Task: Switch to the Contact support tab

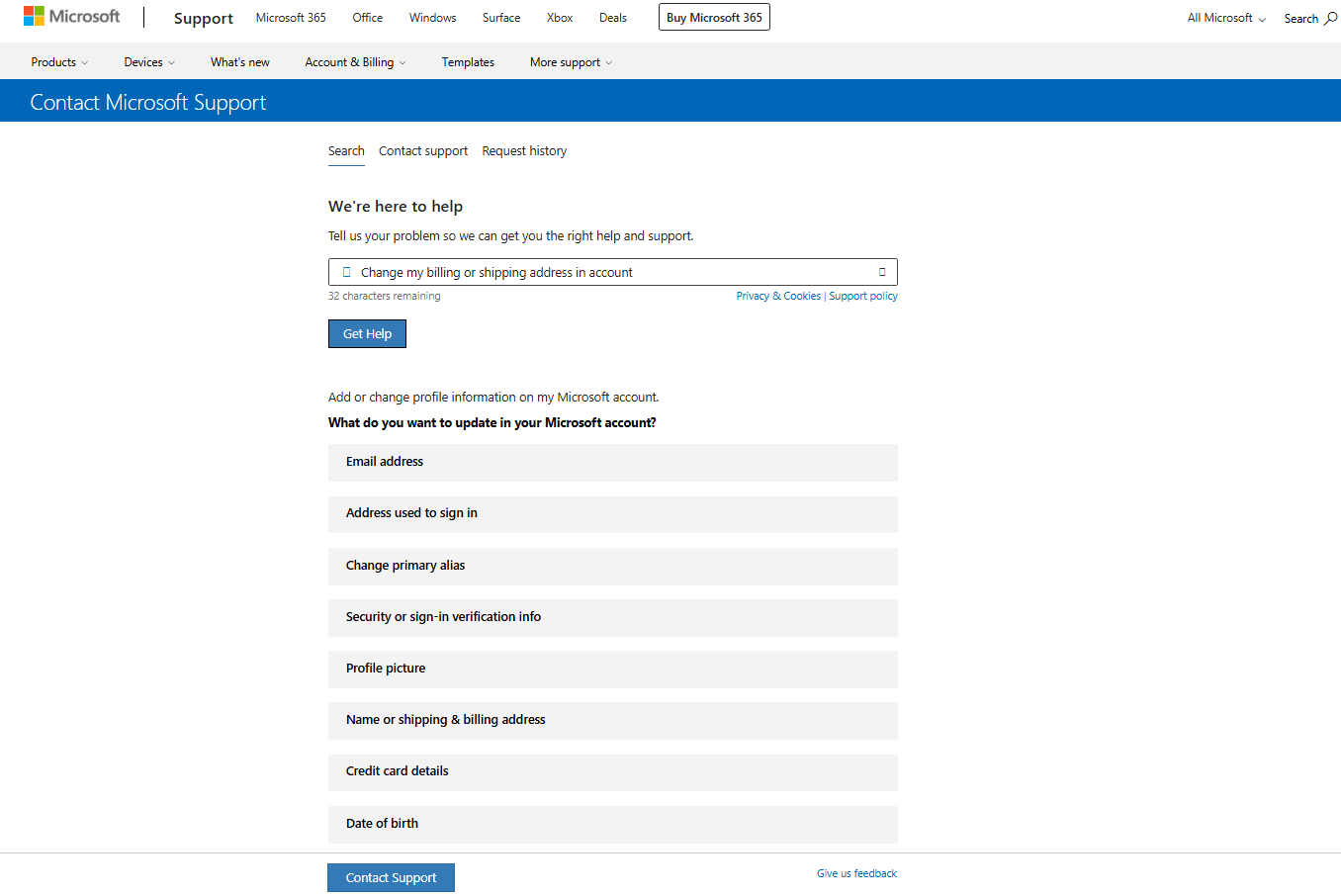Action: point(423,151)
